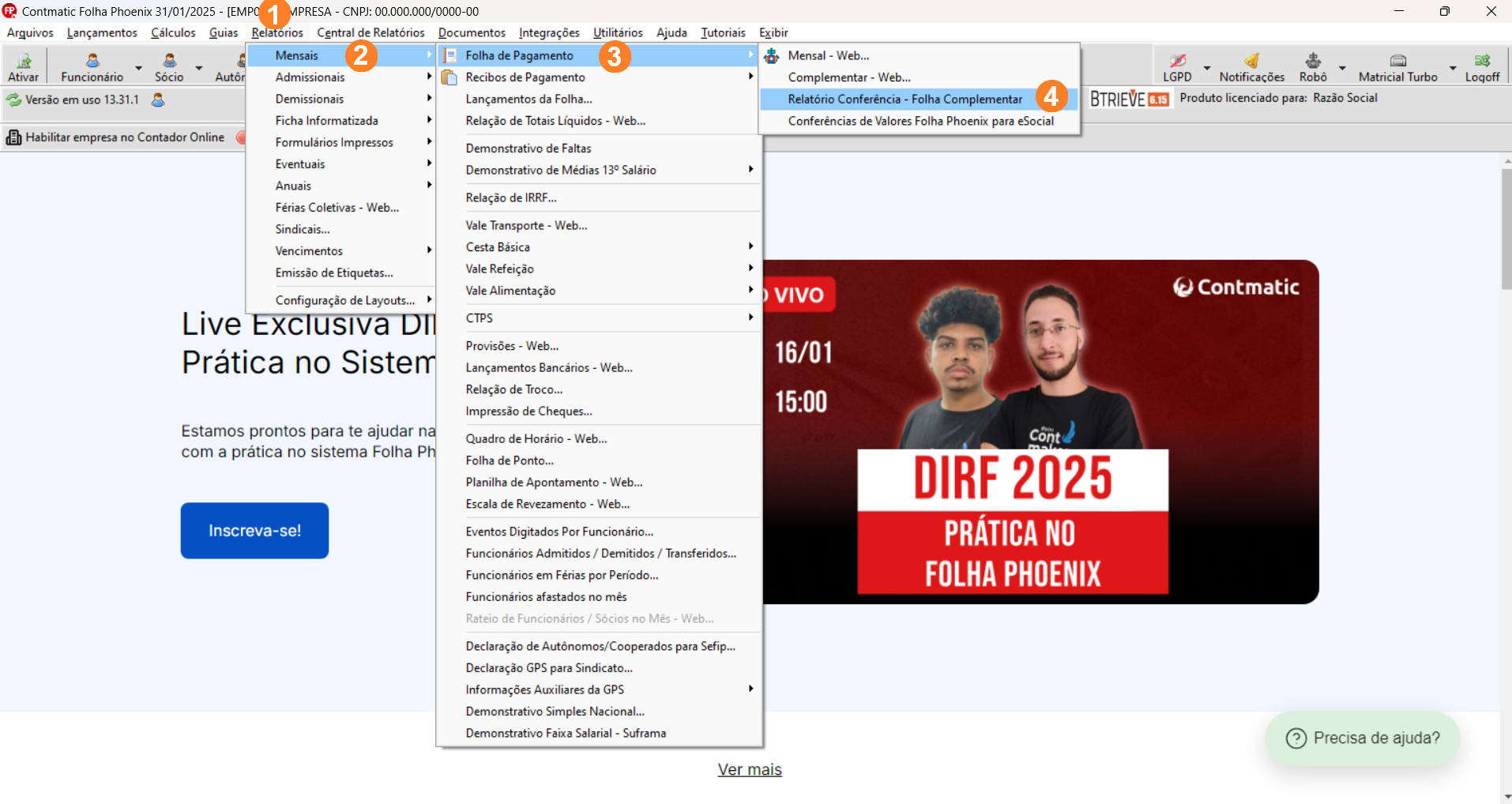Viewport: 1512px width, 804px height.
Task: Click the version update icon beside Versão em uso
Action: pyautogui.click(x=14, y=100)
